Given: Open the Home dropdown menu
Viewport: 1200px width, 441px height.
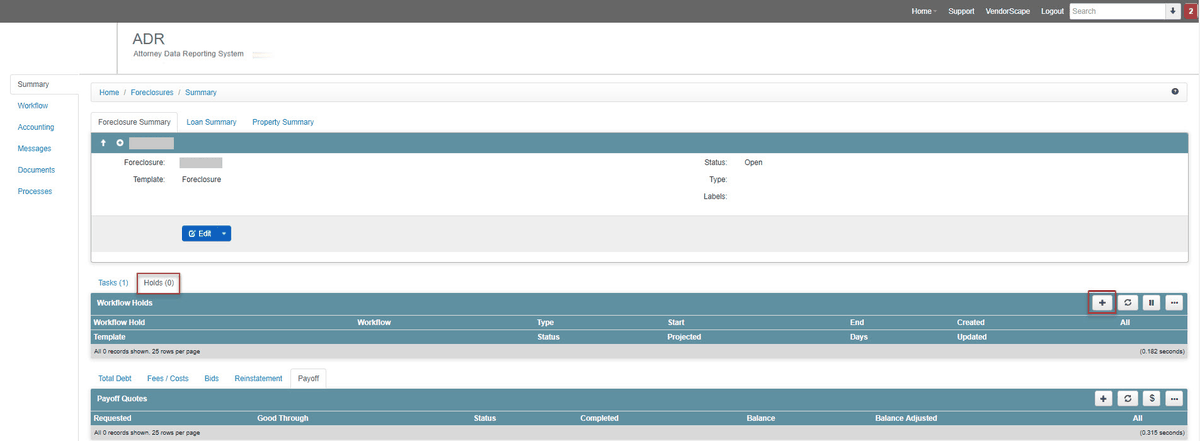Looking at the screenshot, I should [924, 11].
